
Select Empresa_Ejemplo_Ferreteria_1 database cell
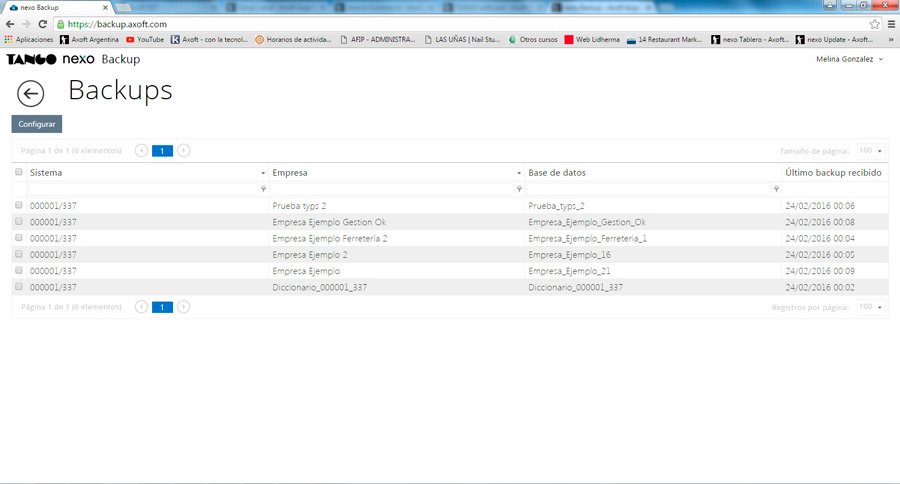(587, 238)
